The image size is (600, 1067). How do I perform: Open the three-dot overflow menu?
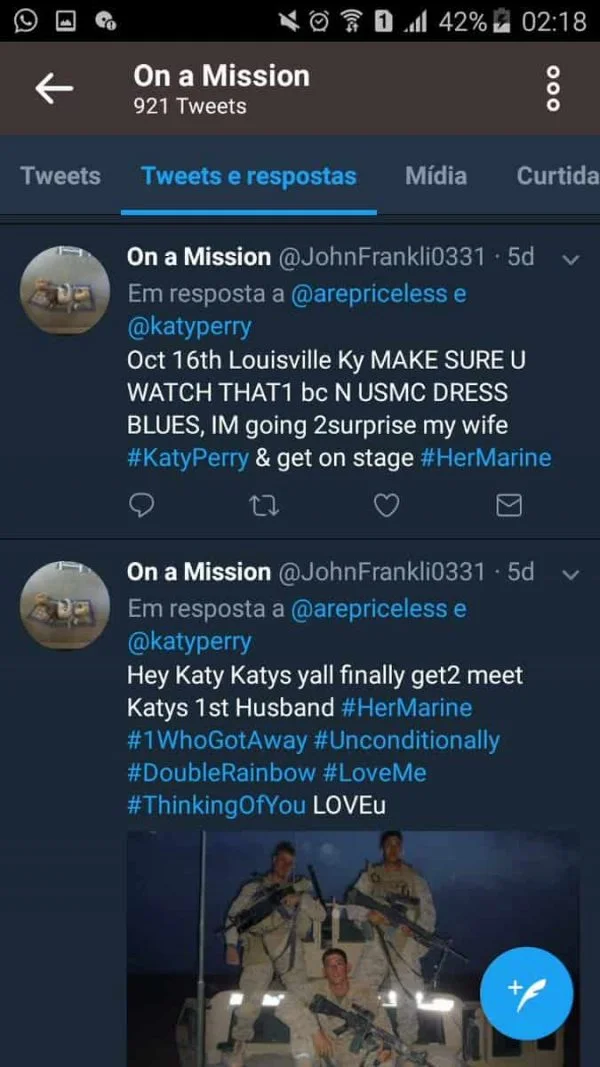tap(553, 89)
